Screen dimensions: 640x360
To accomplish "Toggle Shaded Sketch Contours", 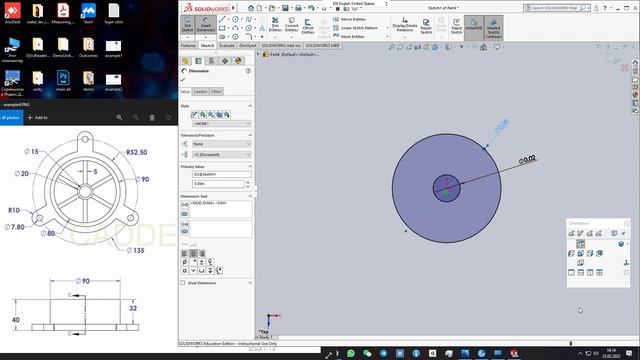I will pos(493,27).
